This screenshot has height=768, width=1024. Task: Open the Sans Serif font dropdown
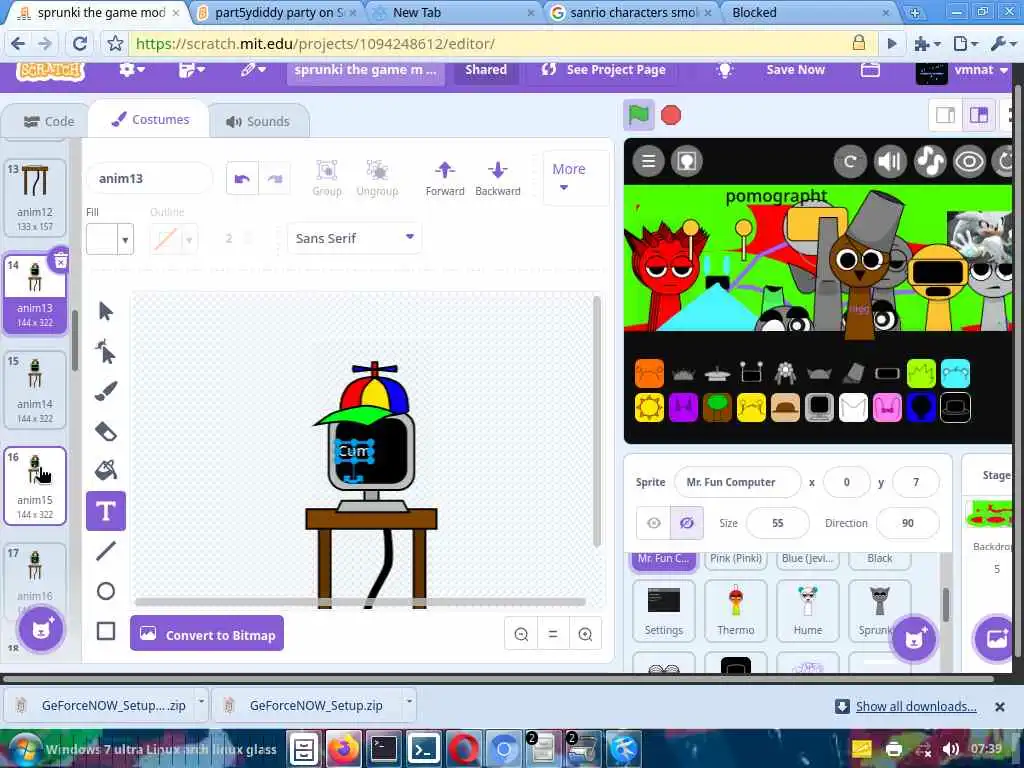pos(355,238)
